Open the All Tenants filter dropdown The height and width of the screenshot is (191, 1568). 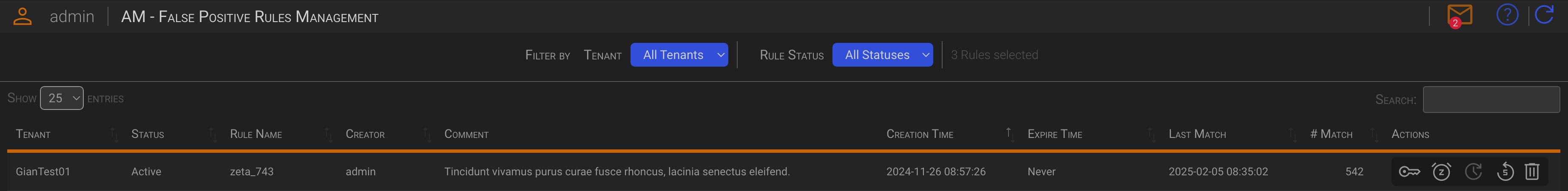(679, 55)
